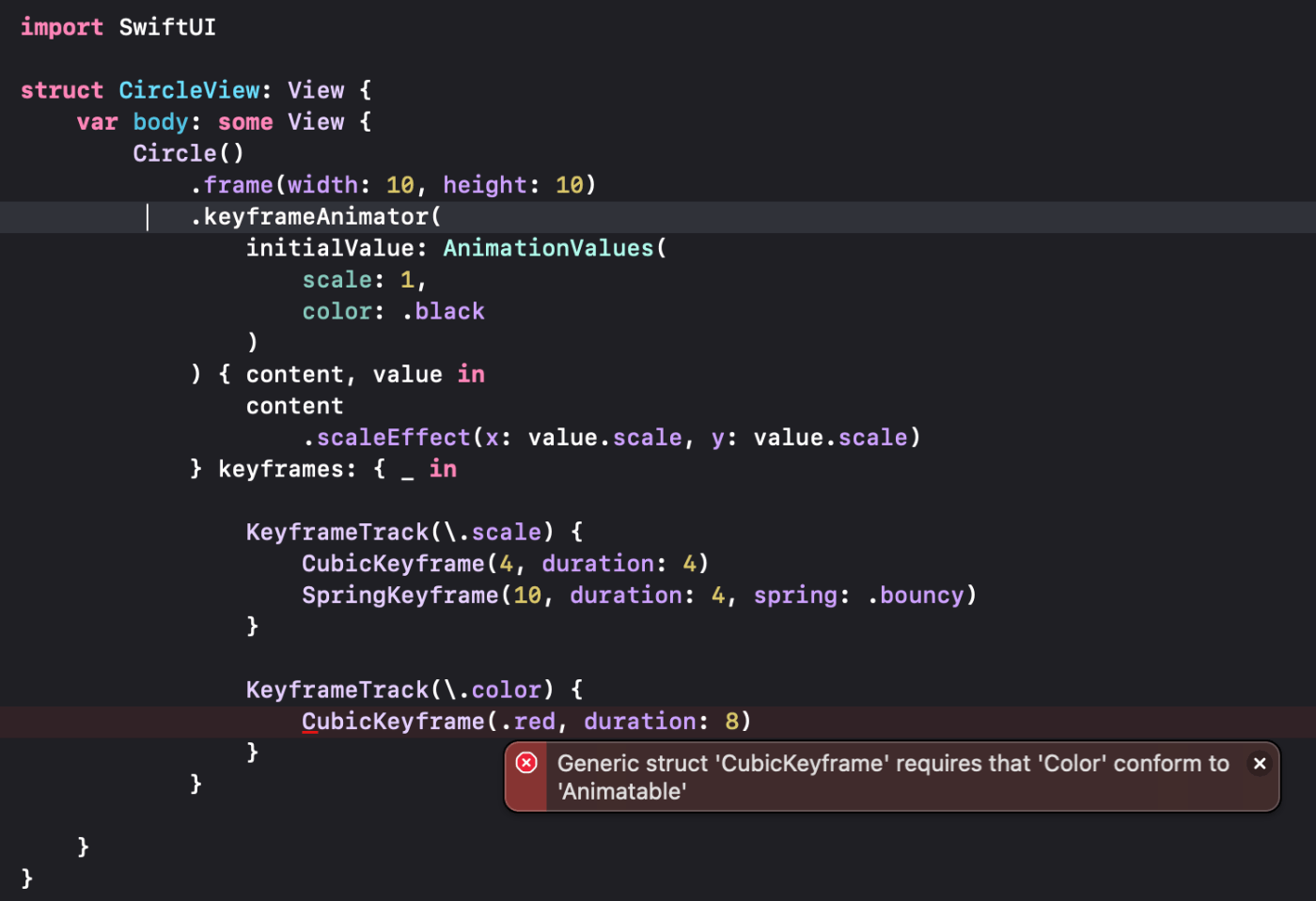Click the '.scaleEffect' modifier
Viewport: 1316px width, 901px height.
point(386,438)
